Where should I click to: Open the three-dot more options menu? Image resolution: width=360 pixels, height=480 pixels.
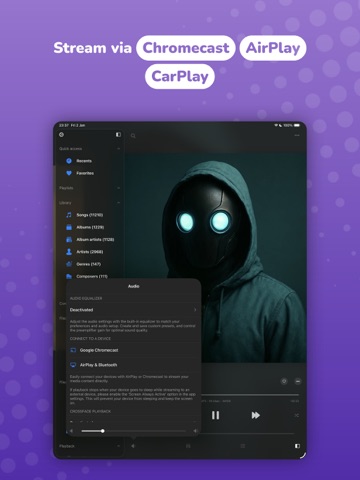point(297,135)
